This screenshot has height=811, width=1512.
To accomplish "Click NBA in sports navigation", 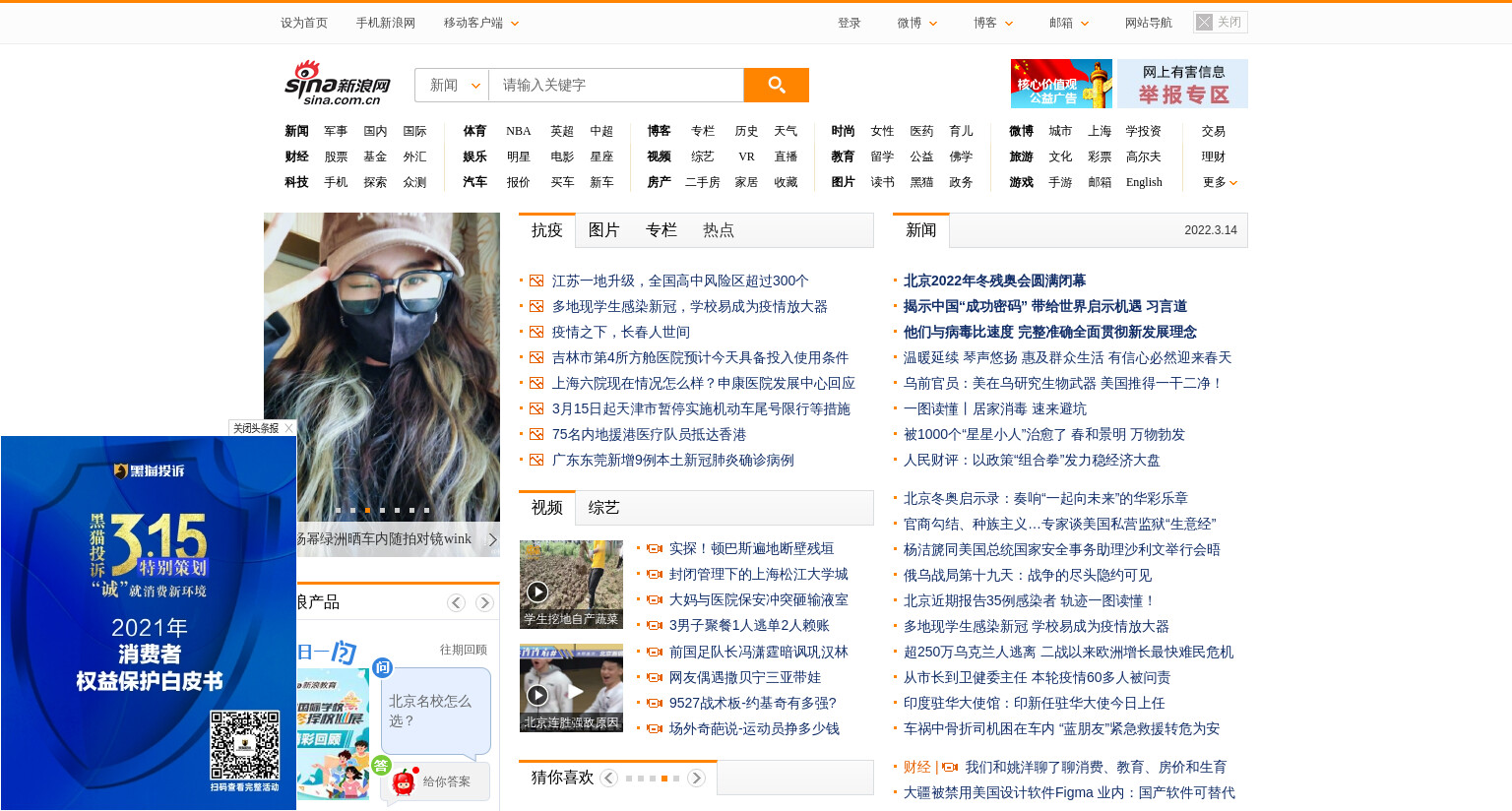I will pos(519,131).
